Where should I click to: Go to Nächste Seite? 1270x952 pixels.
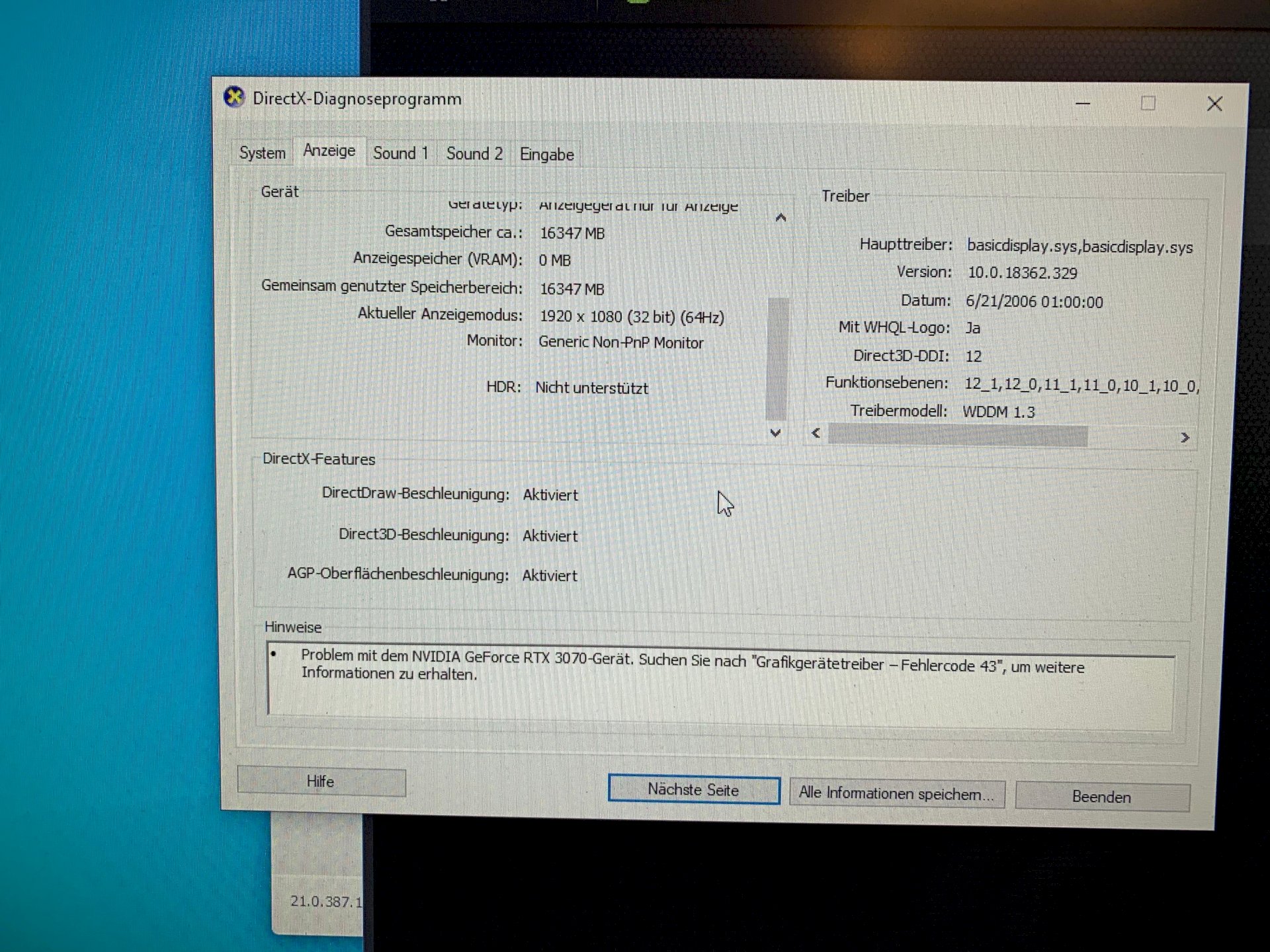pos(693,789)
